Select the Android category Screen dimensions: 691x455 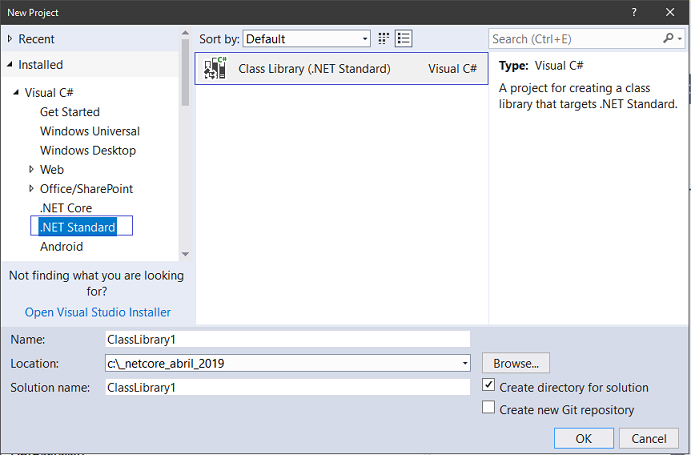click(61, 246)
